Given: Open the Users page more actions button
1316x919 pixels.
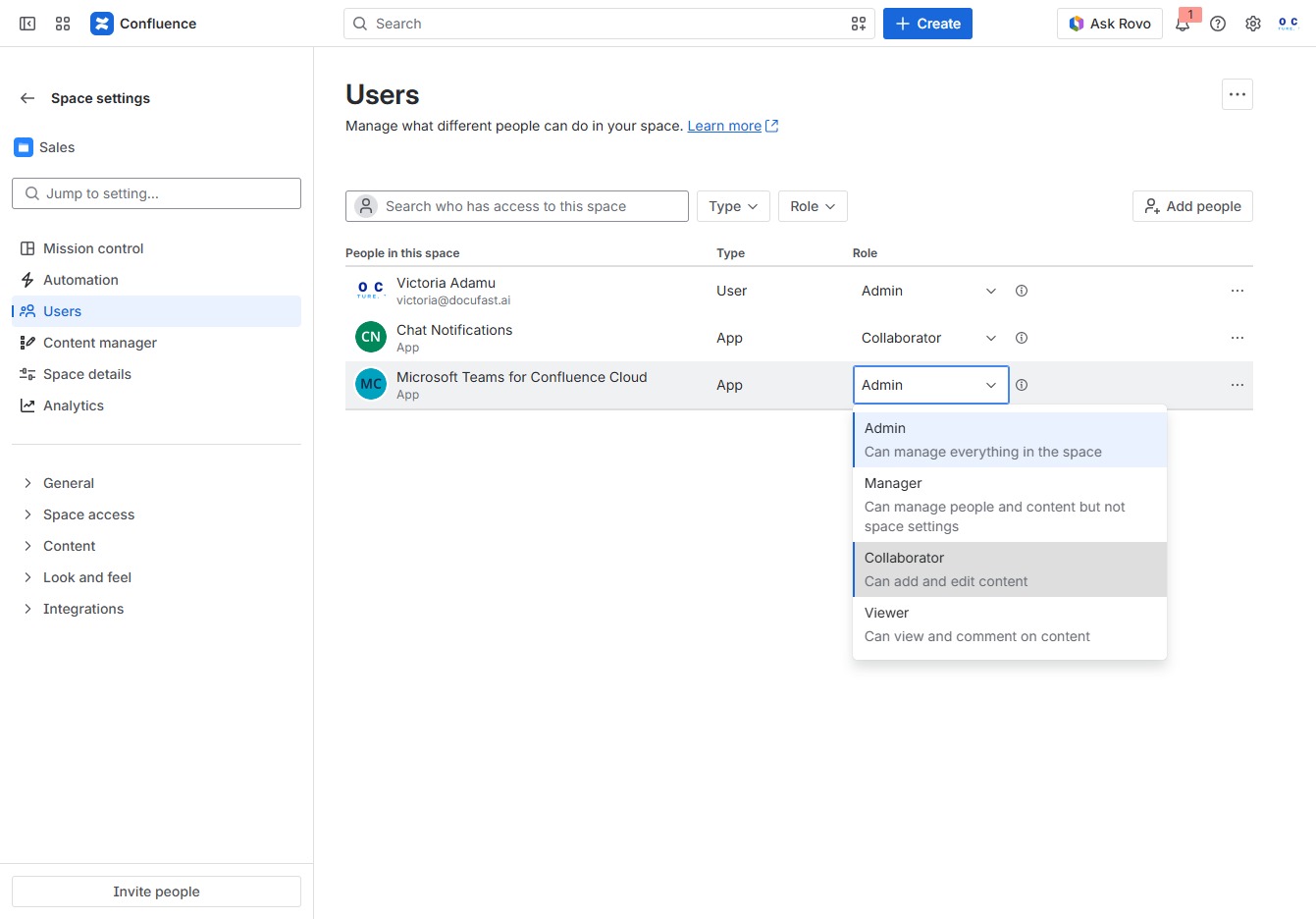Looking at the screenshot, I should 1237,94.
